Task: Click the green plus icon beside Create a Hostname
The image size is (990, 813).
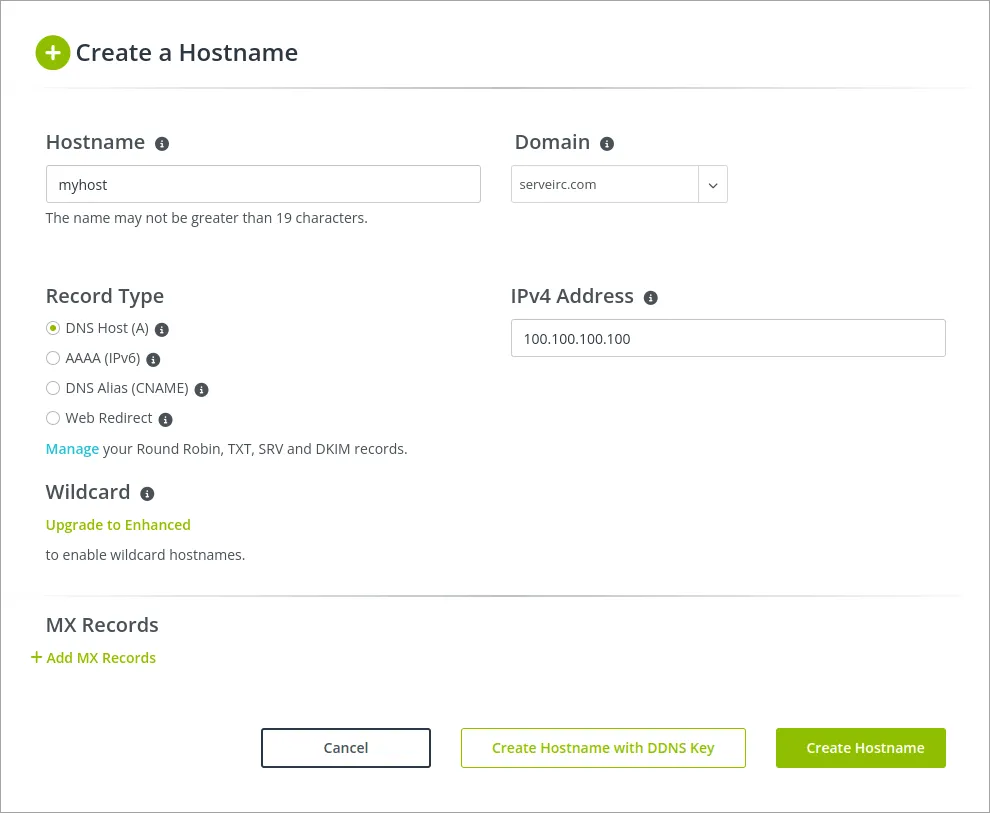Action: pyautogui.click(x=53, y=53)
